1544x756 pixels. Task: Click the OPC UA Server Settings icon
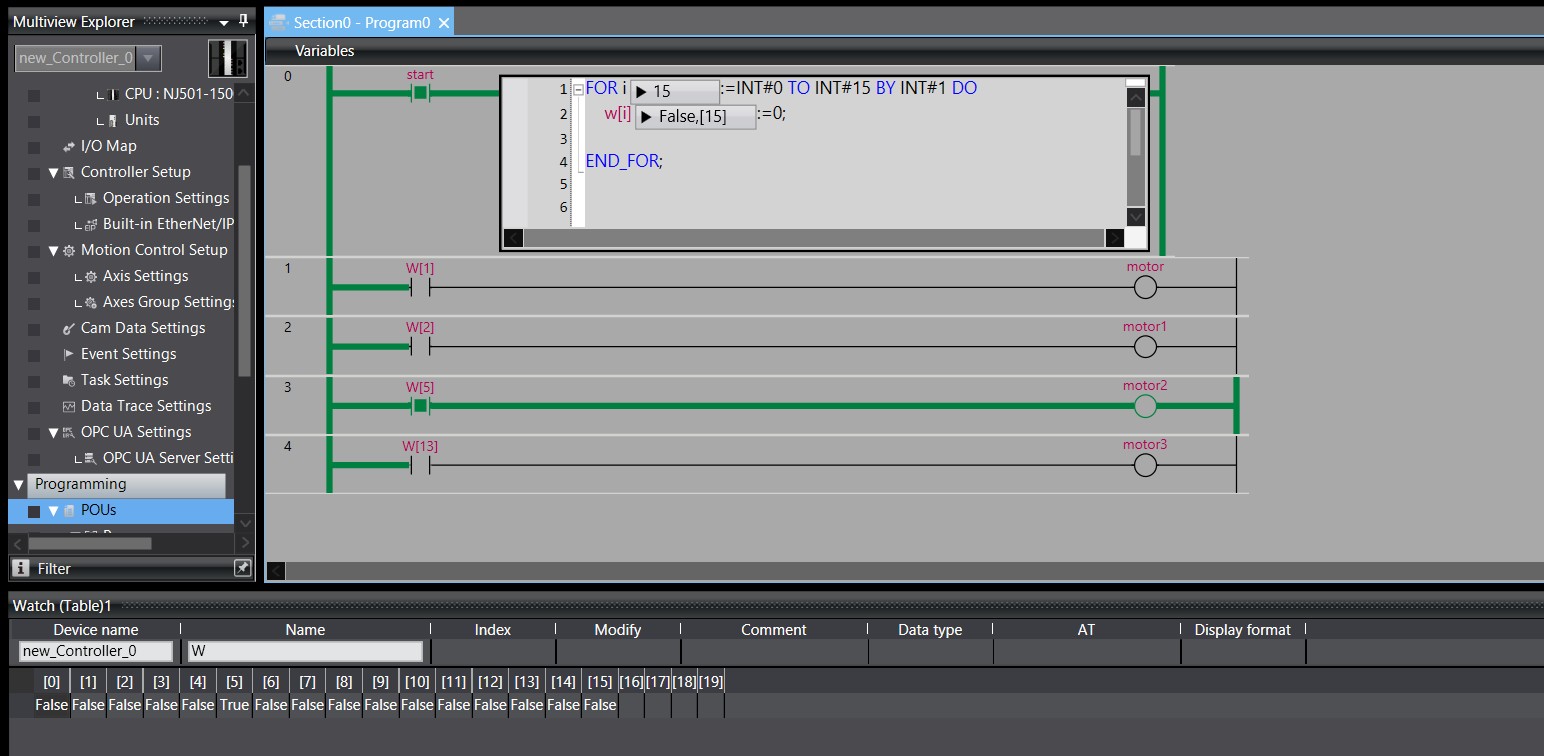(90, 458)
